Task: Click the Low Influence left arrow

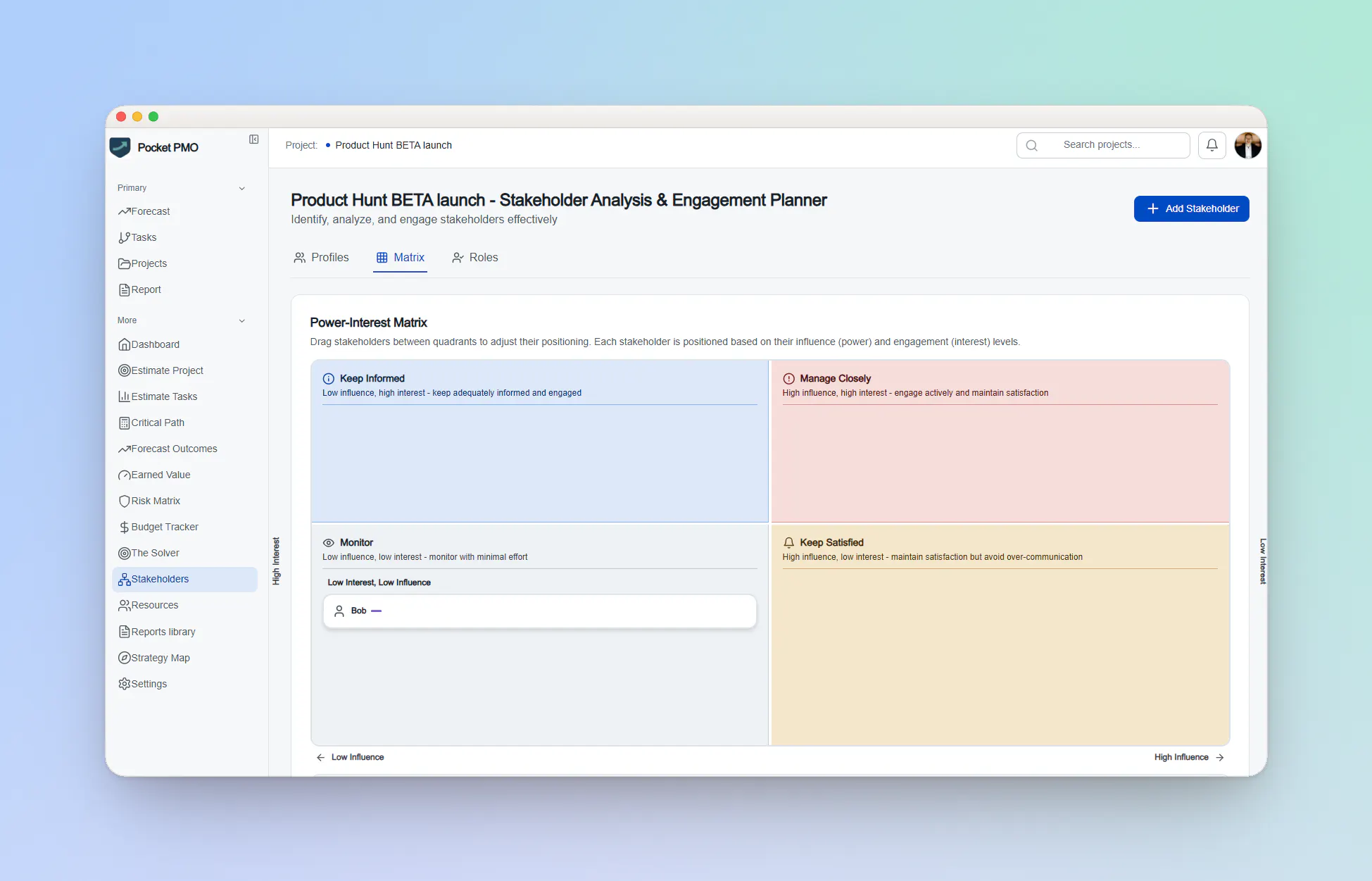Action: coord(320,758)
